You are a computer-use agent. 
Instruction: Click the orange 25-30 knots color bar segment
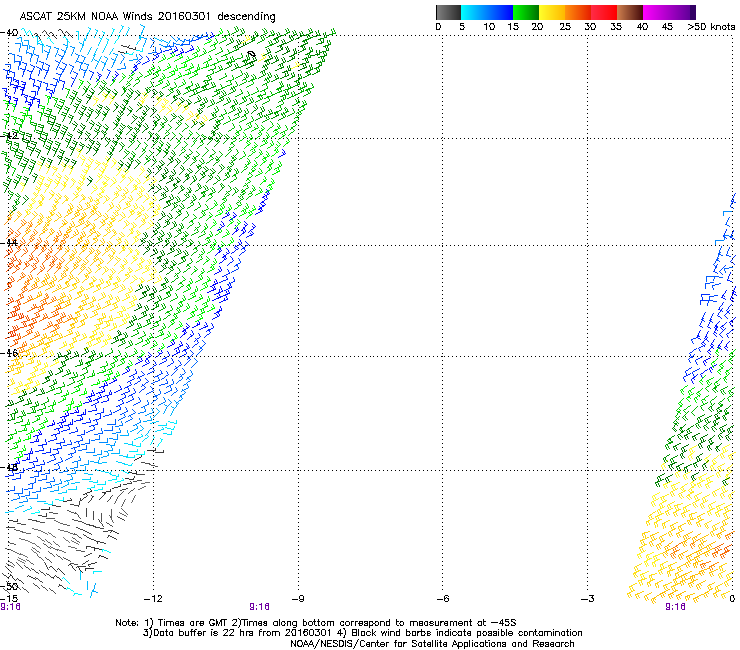coord(578,12)
